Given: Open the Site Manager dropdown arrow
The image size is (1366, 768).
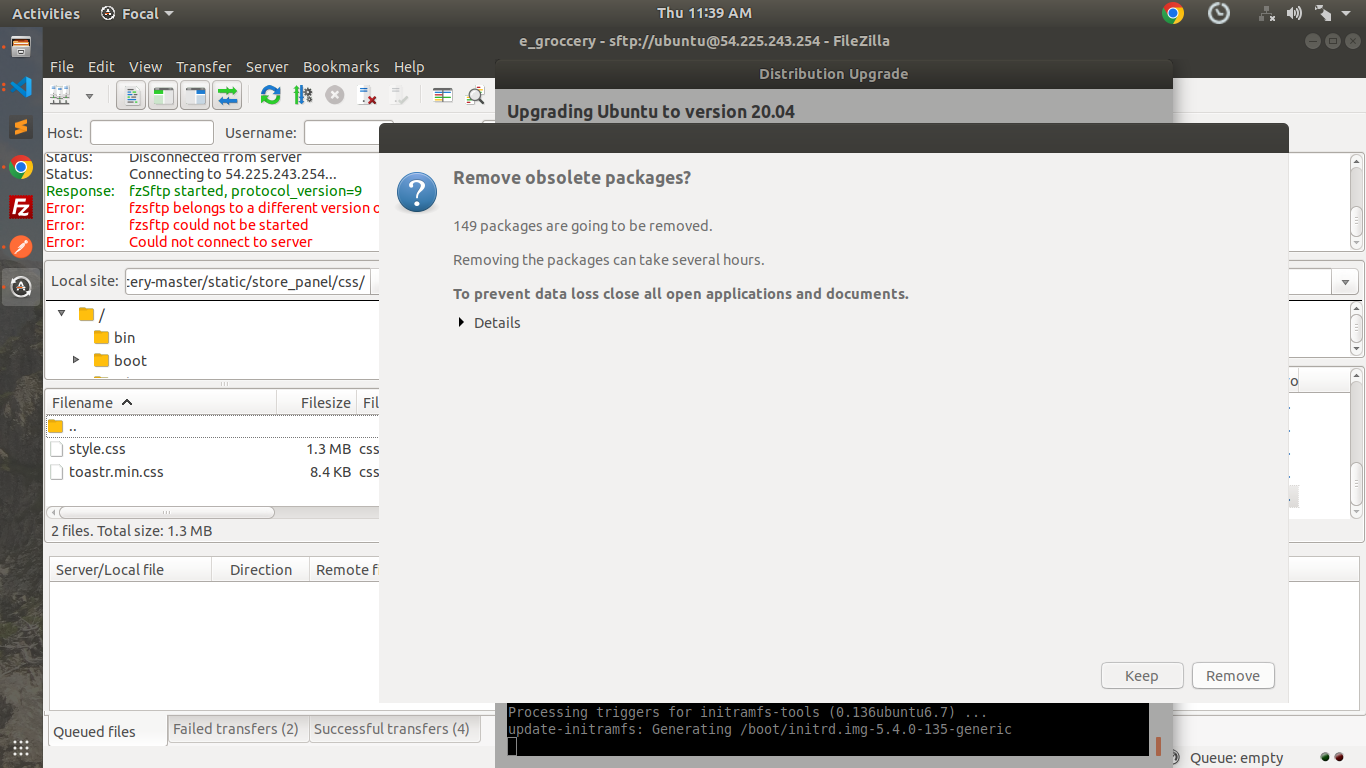Looking at the screenshot, I should (89, 96).
